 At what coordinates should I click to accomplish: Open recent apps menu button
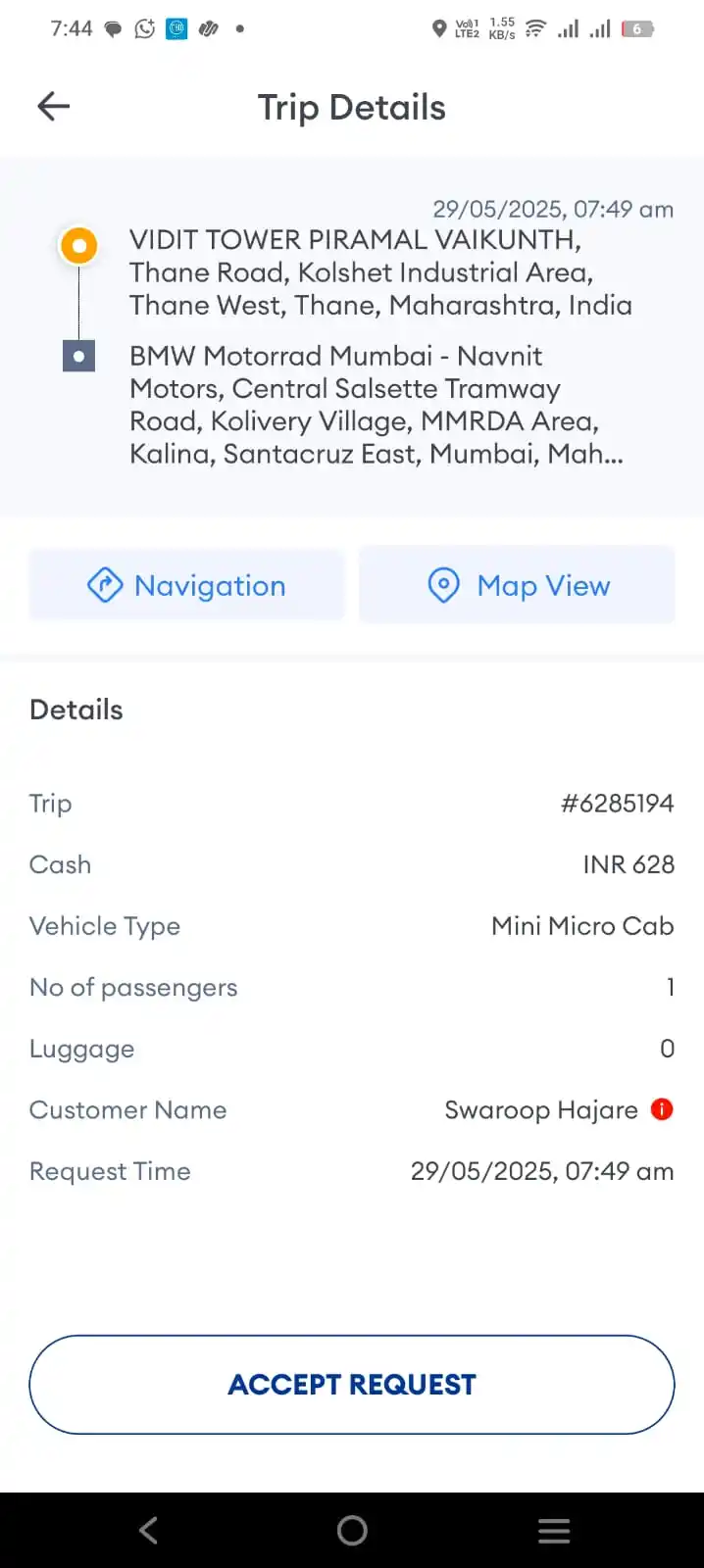pos(554,1530)
